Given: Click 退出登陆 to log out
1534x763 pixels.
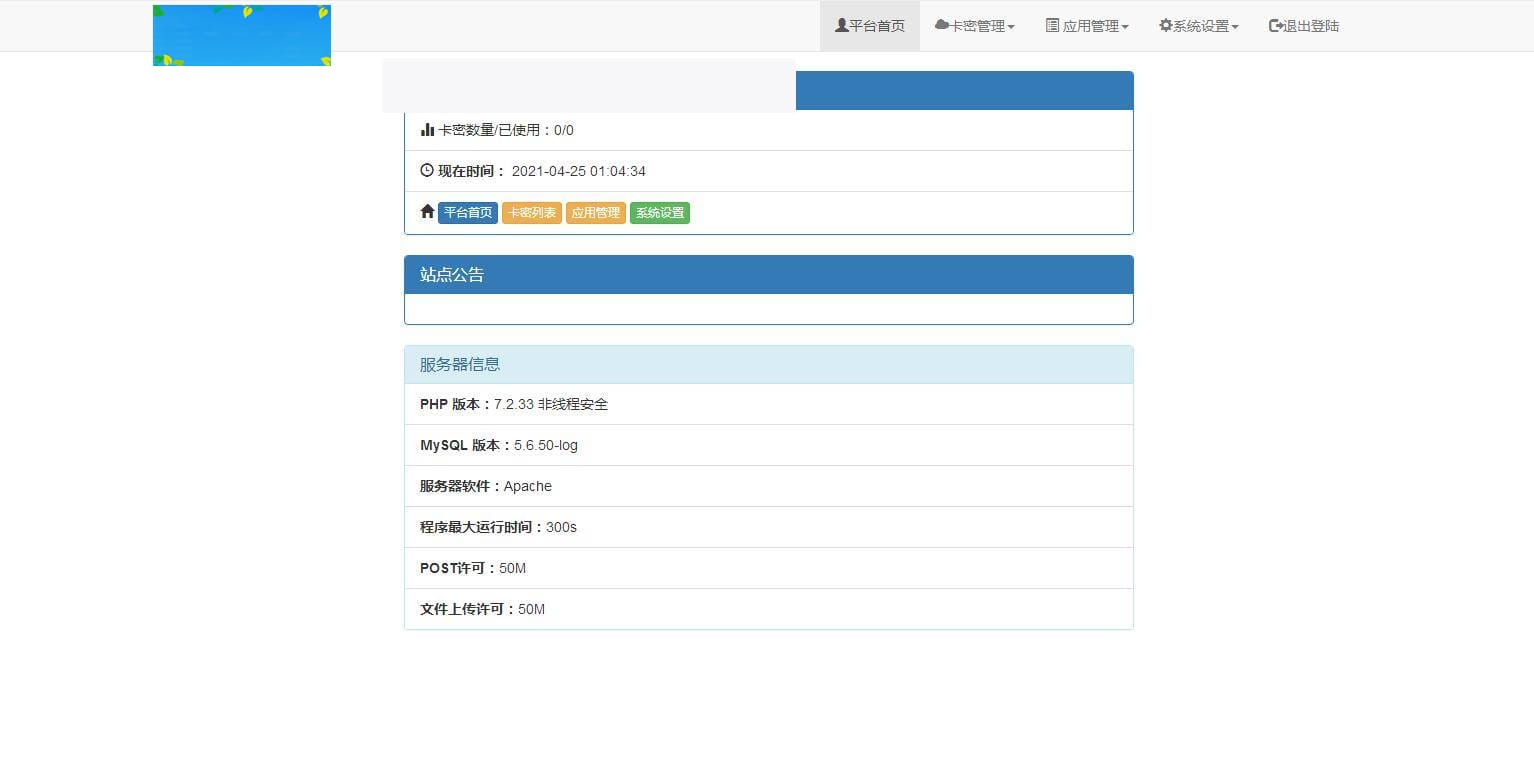Looking at the screenshot, I should coord(1303,25).
